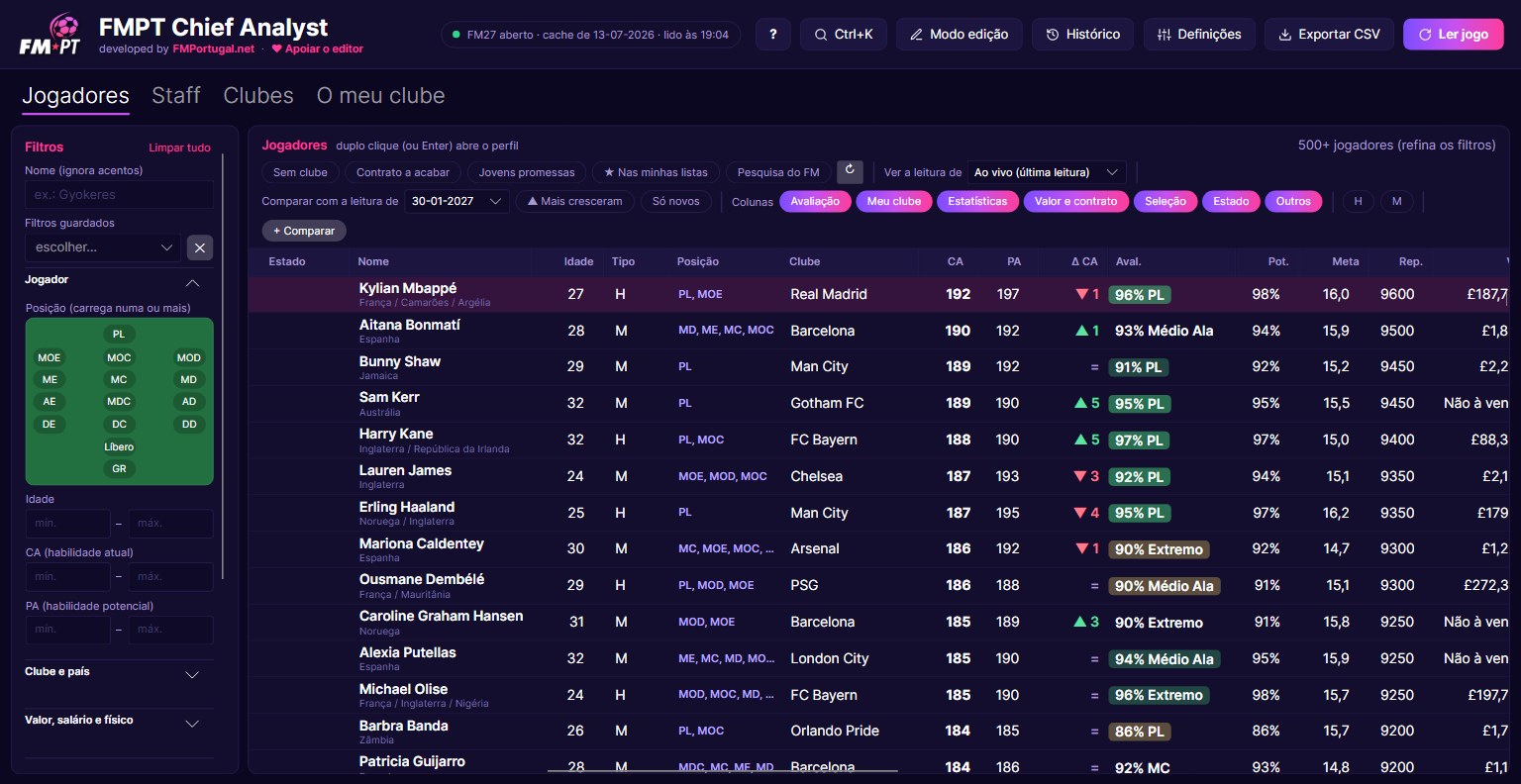Click the Ler jogo button
This screenshot has height=784, width=1521.
pos(1453,34)
